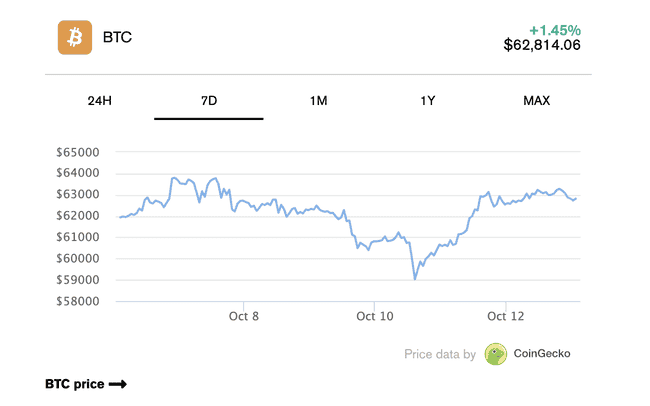Select the 7D chart tab

click(209, 100)
